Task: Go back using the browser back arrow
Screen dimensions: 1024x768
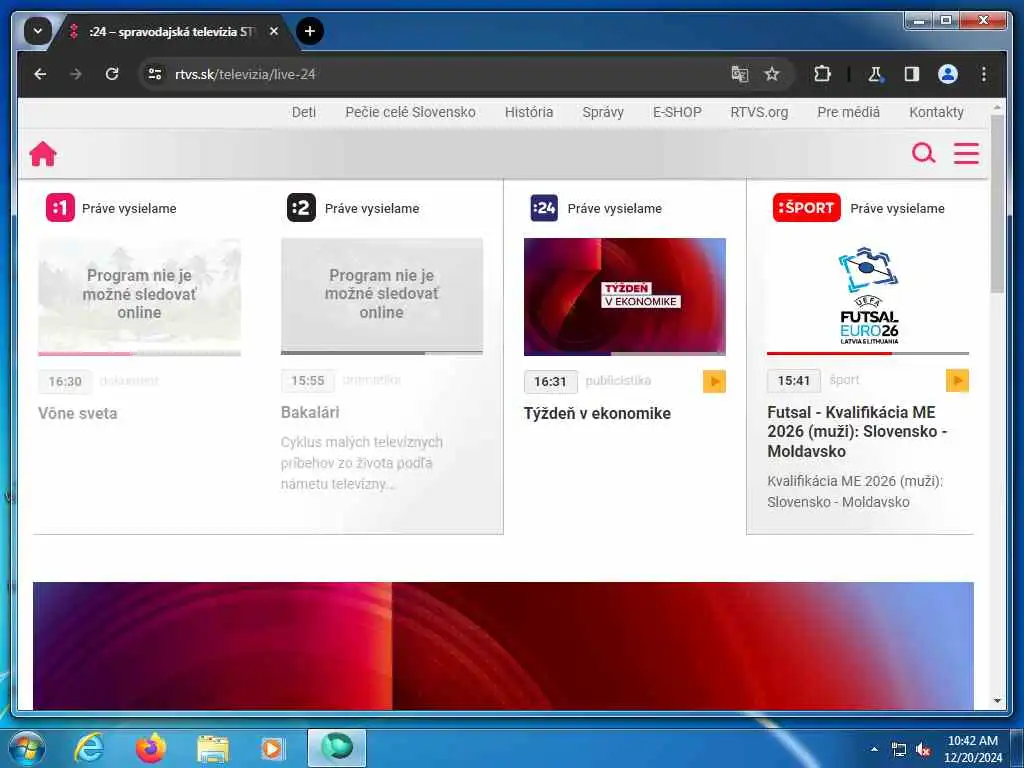Action: 40,74
